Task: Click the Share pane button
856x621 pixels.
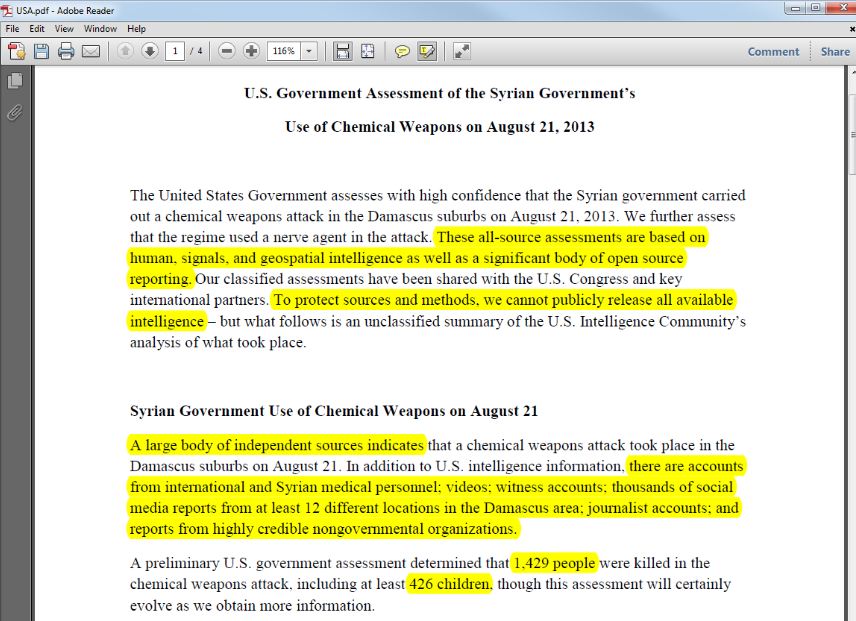Action: pyautogui.click(x=835, y=51)
